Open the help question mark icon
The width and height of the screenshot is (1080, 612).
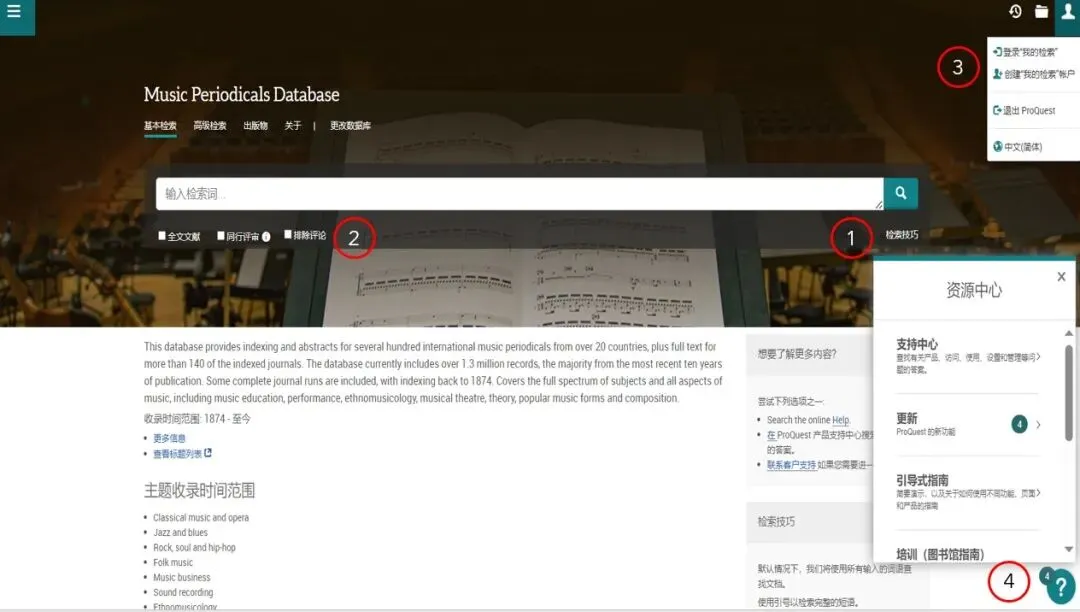point(1061,588)
